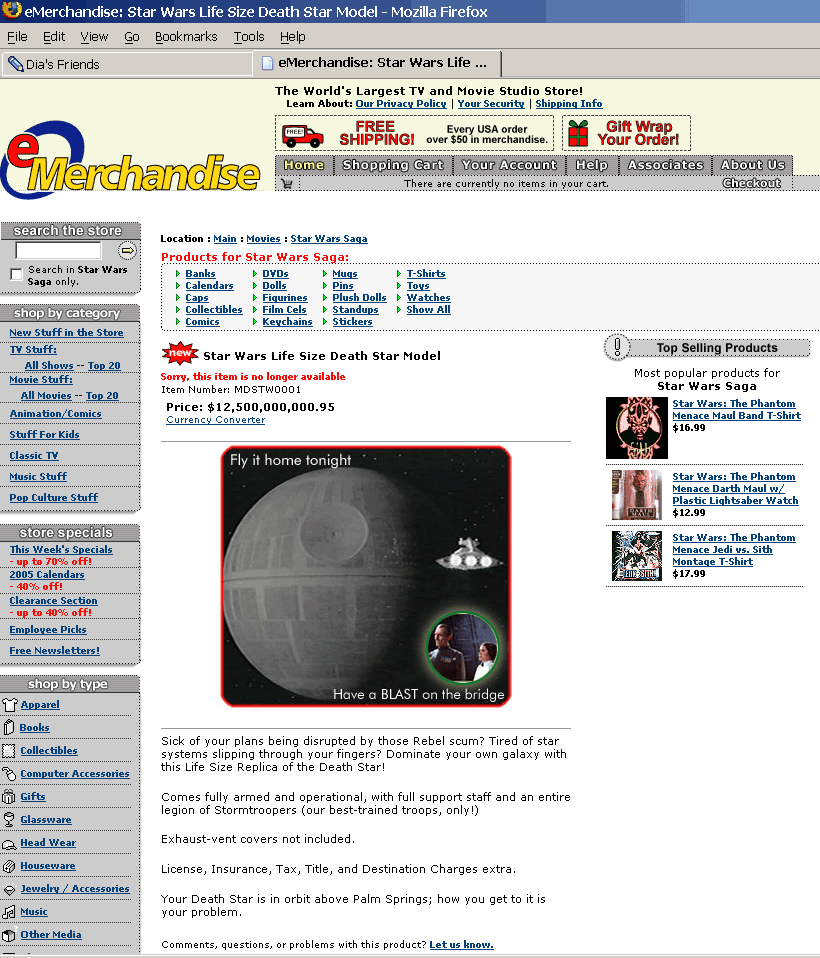Click the Collectibles icon in shop by type
Image resolution: width=820 pixels, height=958 pixels.
tap(9, 751)
